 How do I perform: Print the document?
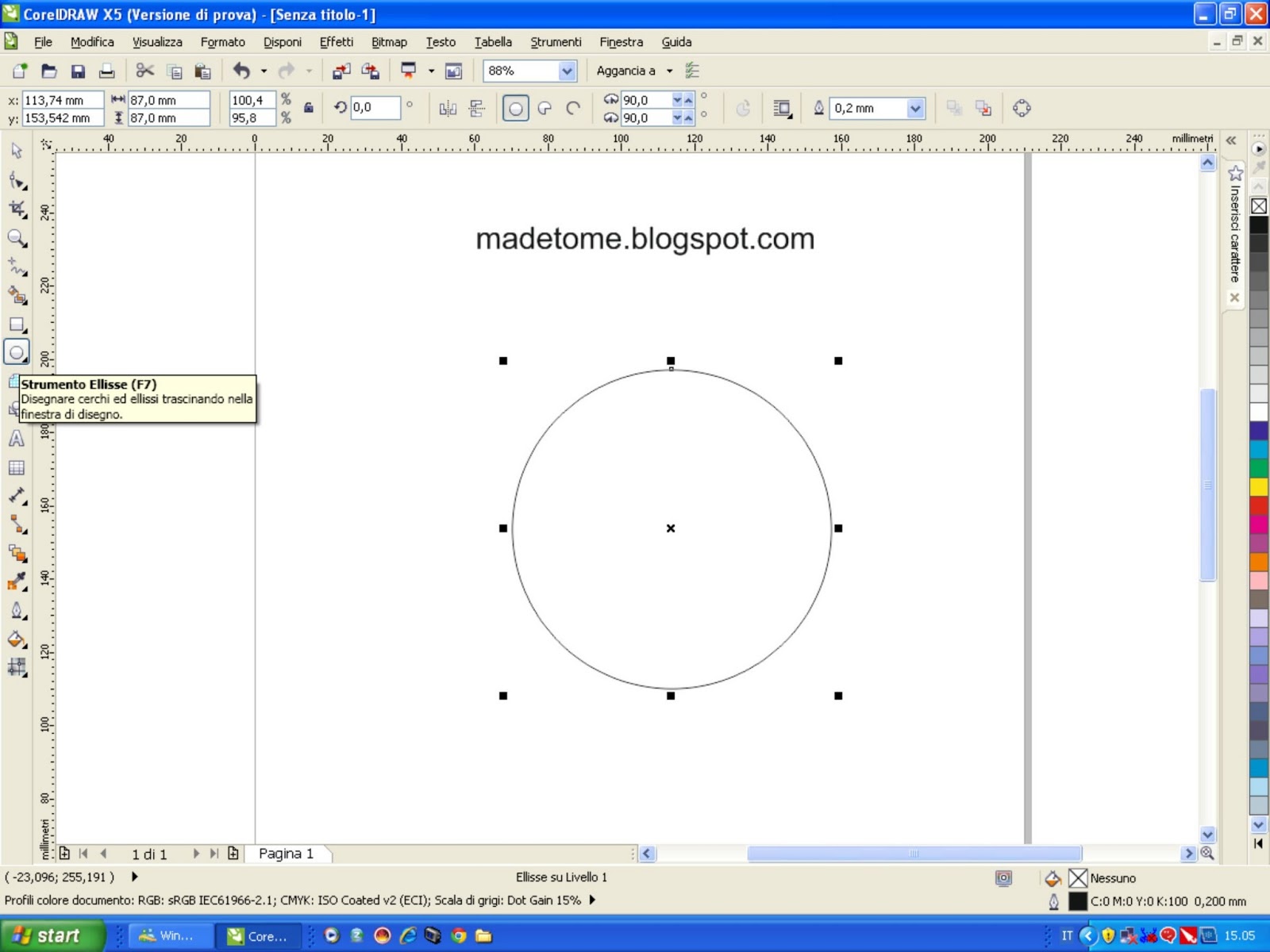coord(106,71)
